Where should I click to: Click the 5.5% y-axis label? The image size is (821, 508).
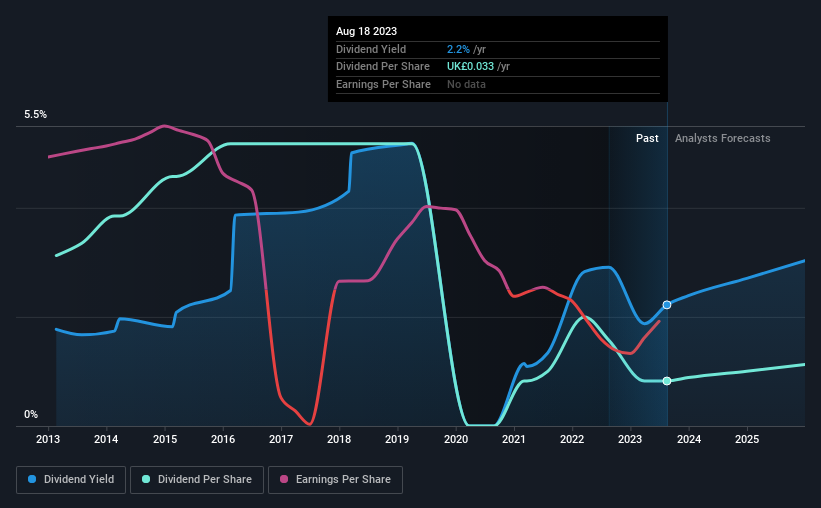[x=36, y=115]
